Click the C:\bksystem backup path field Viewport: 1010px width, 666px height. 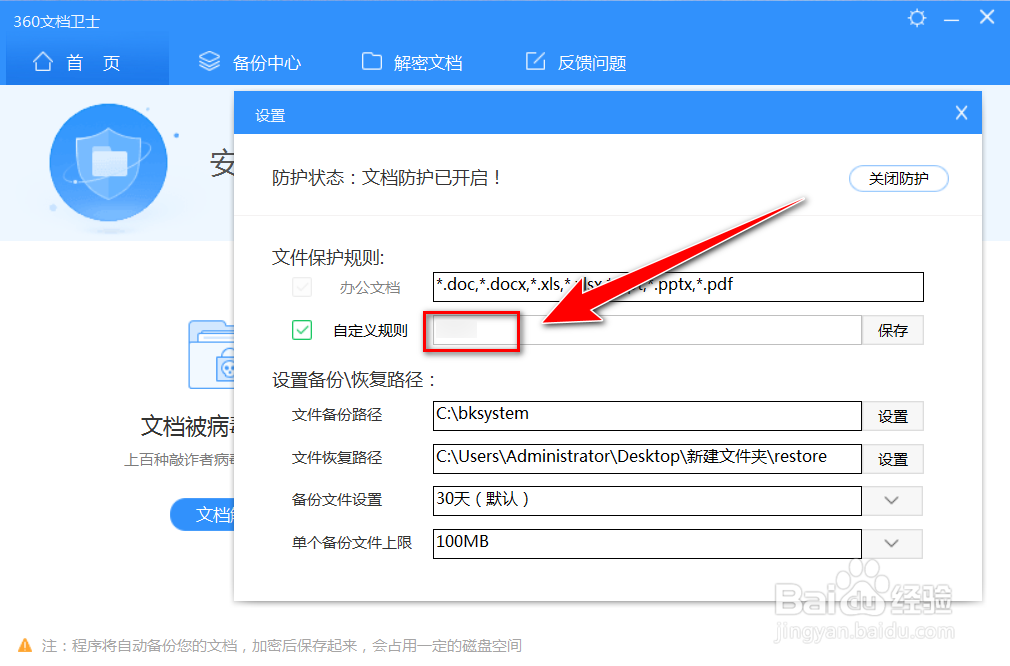click(x=647, y=416)
